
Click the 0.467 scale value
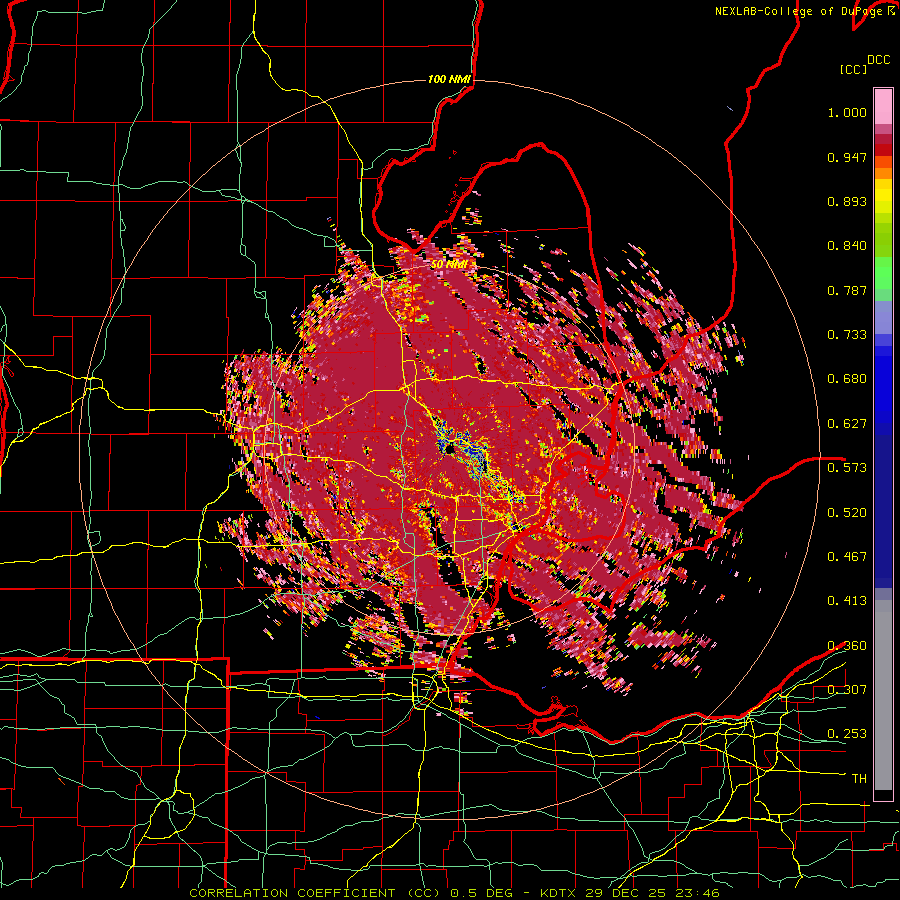(847, 557)
